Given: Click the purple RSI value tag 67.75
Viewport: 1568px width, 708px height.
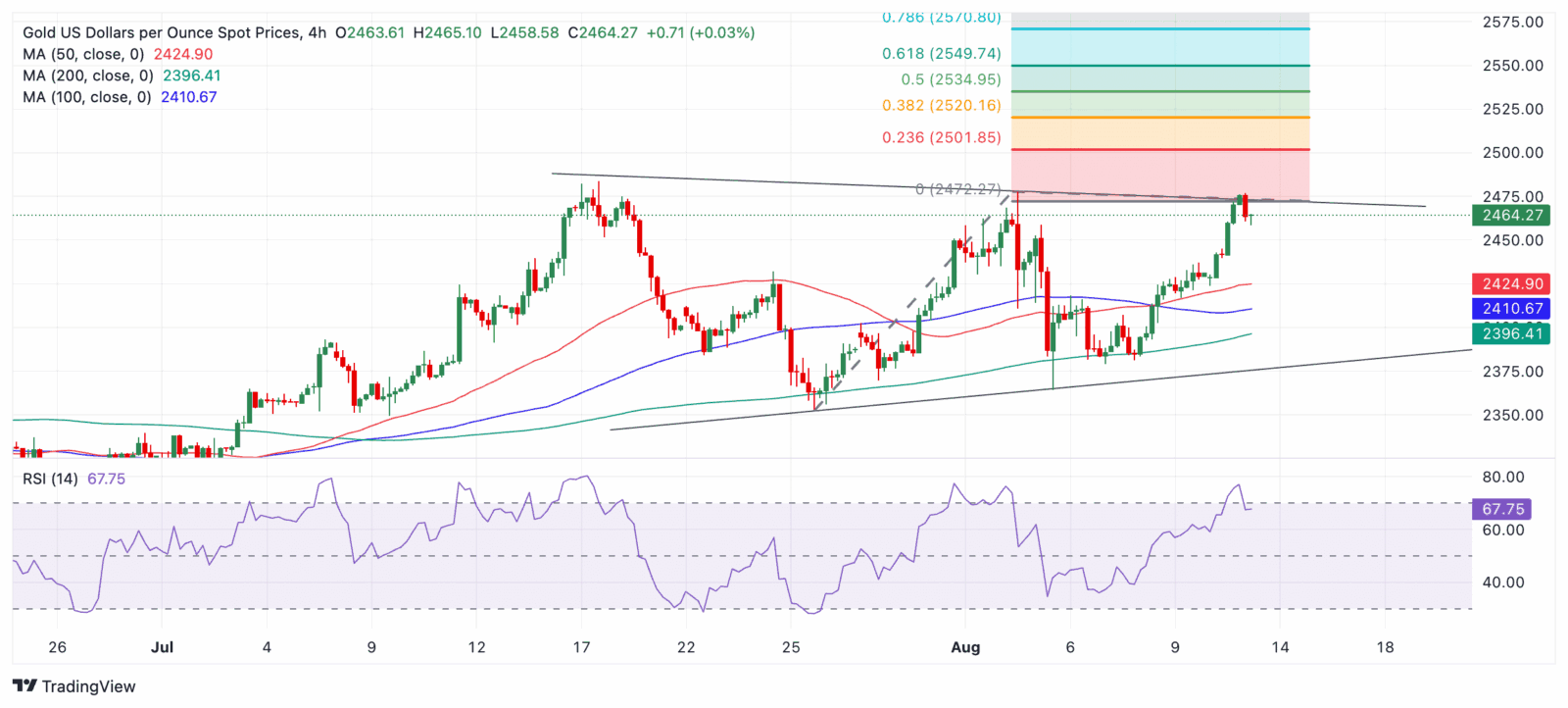Looking at the screenshot, I should [x=1501, y=509].
